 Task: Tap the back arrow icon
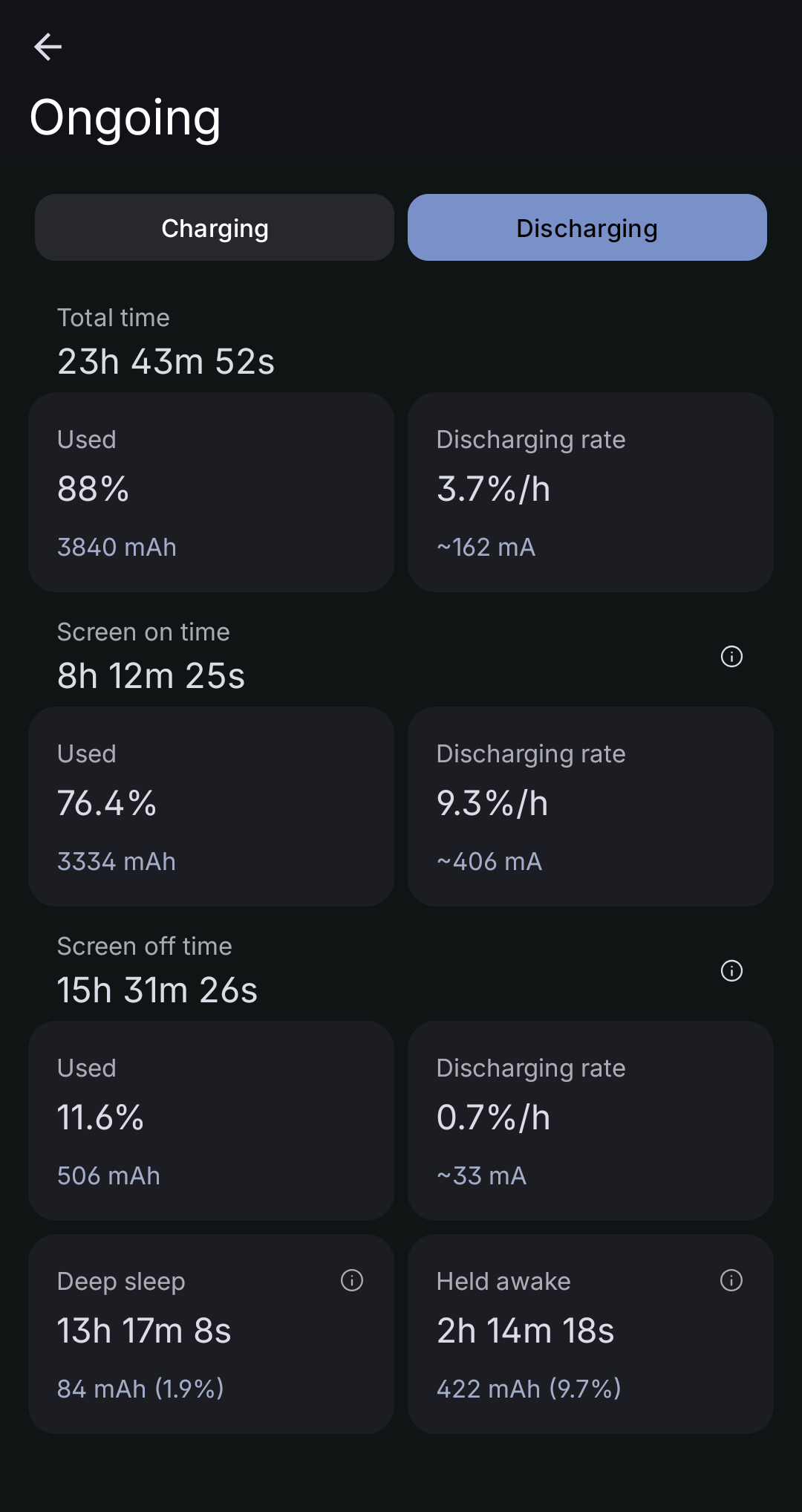point(48,47)
